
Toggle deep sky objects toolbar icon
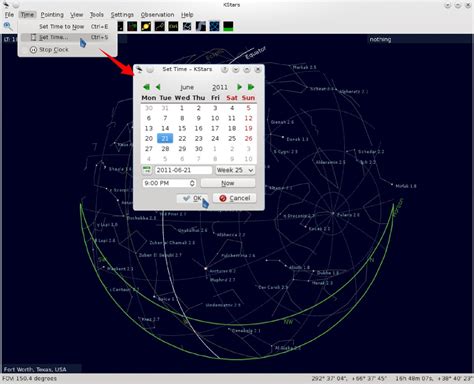pyautogui.click(x=132, y=26)
